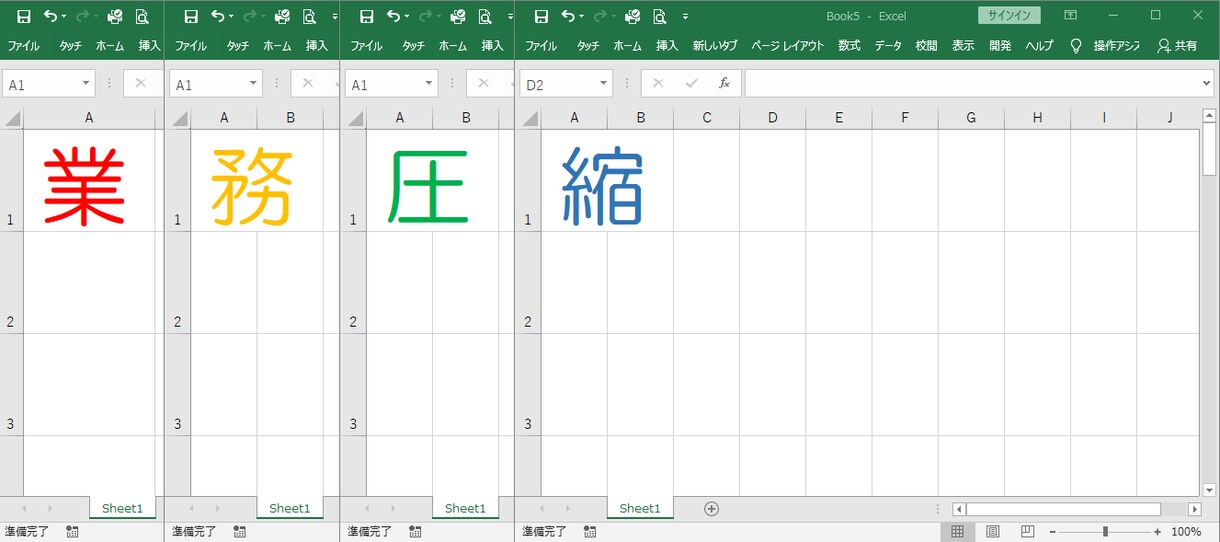Open Name Box dropdown in 務 window
This screenshot has width=1220, height=542.
click(254, 85)
